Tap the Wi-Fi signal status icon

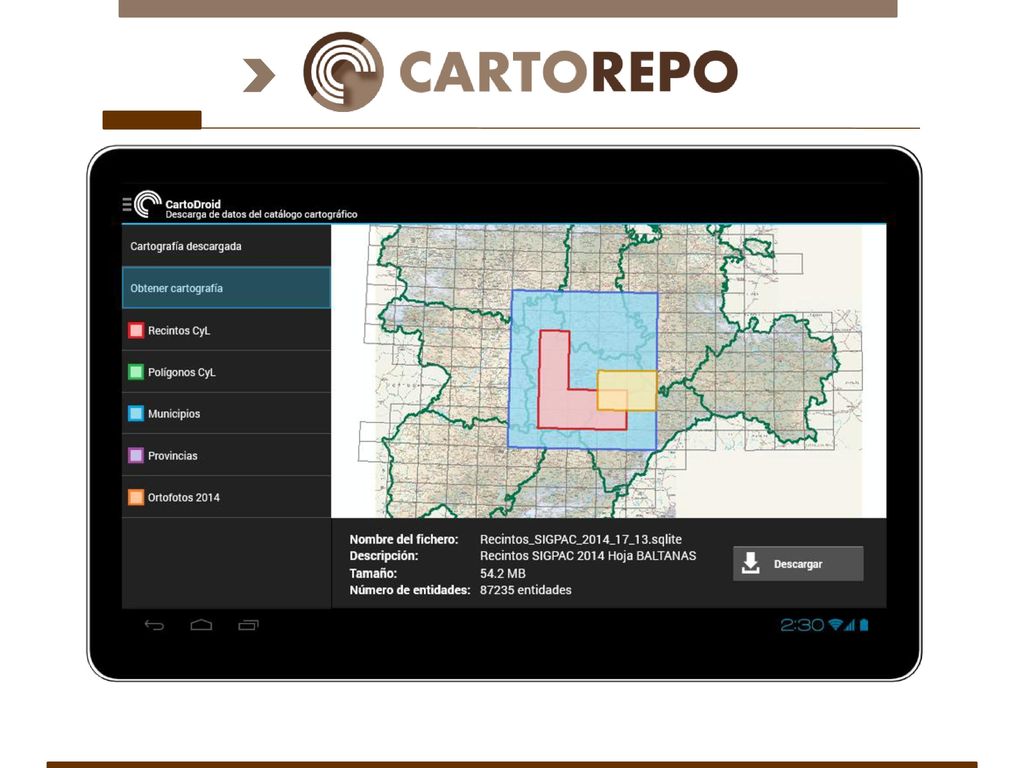(x=835, y=625)
